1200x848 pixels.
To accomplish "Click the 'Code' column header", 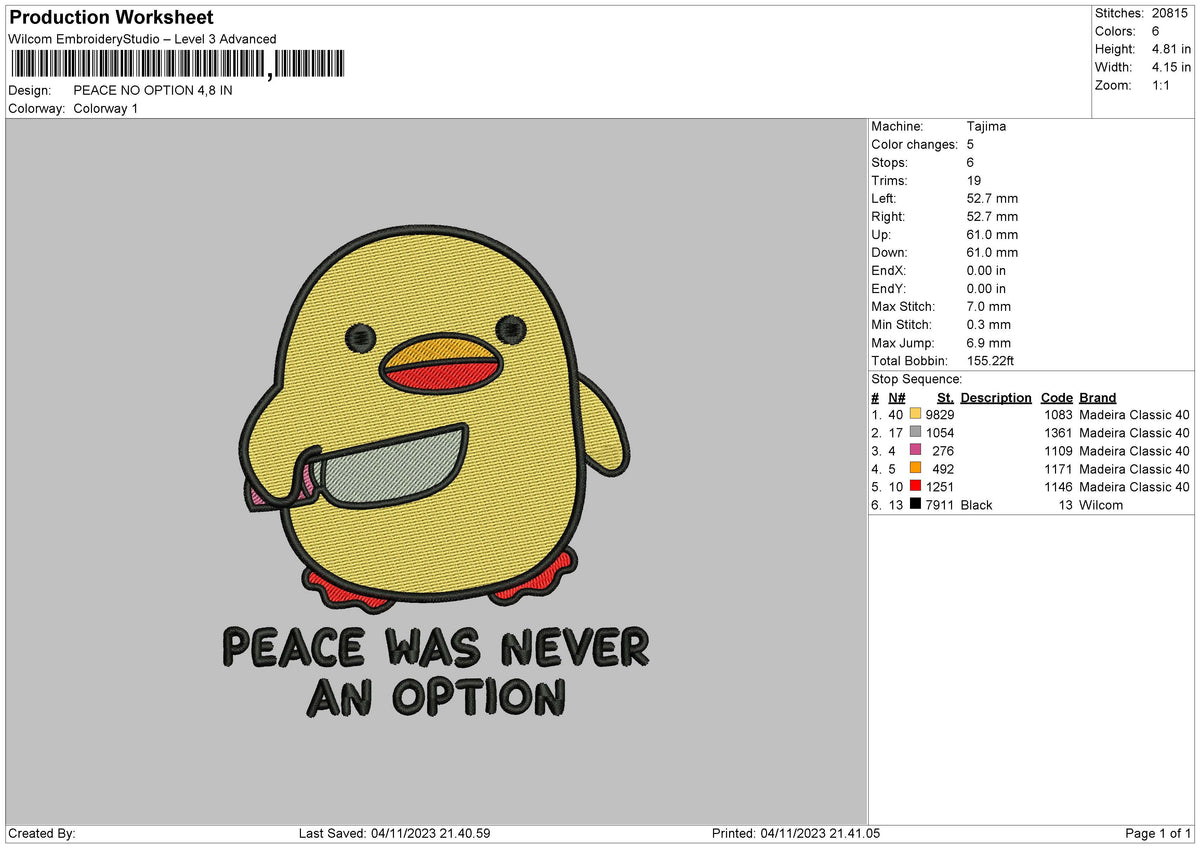I will click(x=1056, y=397).
